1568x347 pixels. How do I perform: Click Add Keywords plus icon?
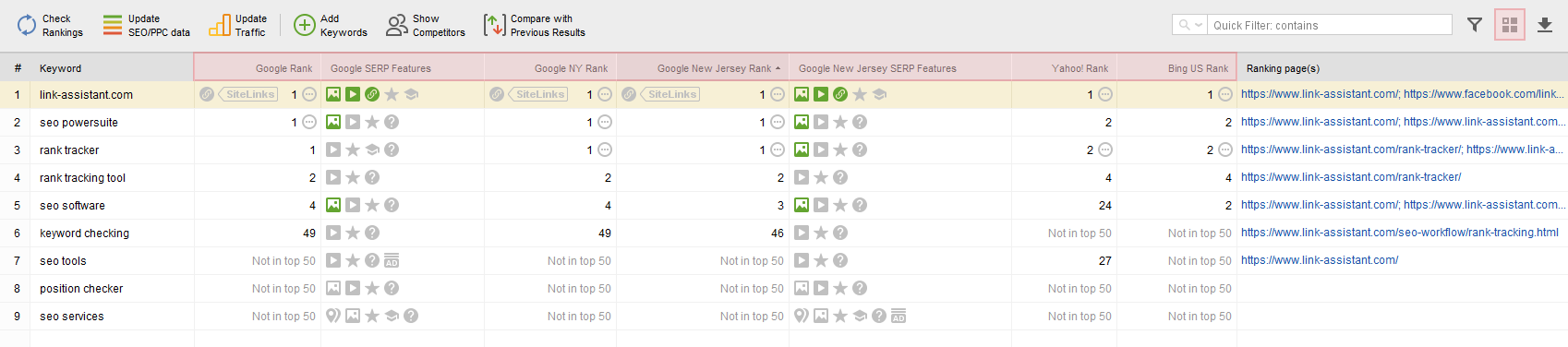(x=304, y=25)
